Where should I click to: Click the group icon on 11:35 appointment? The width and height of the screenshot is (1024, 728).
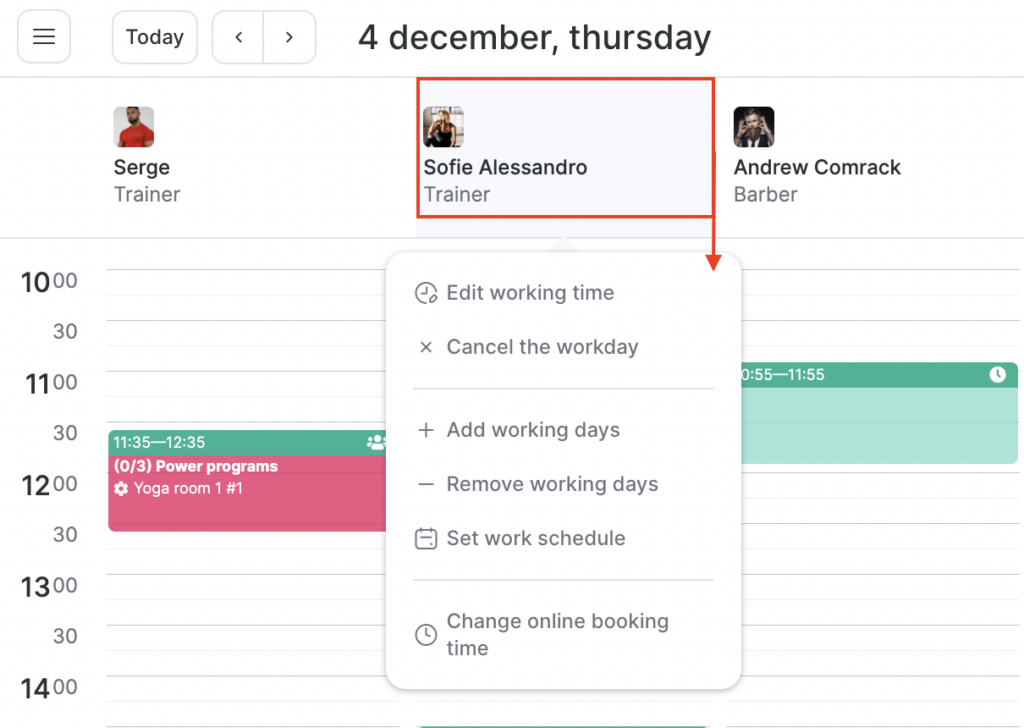pos(376,442)
